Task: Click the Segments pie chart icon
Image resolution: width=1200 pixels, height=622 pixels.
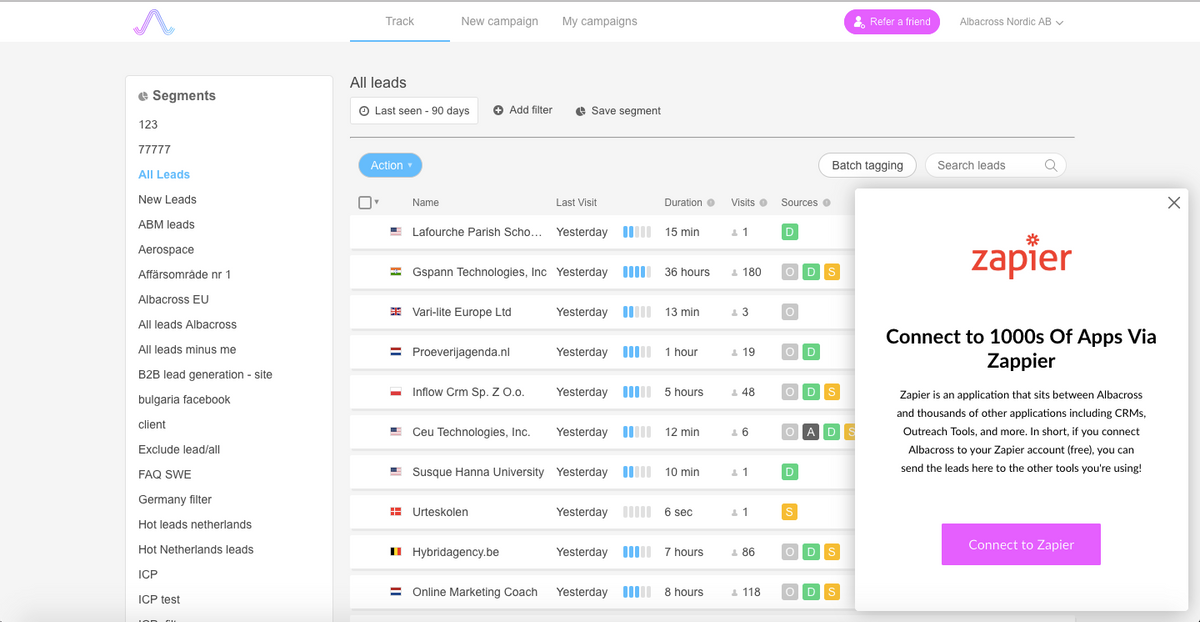Action: coord(143,97)
